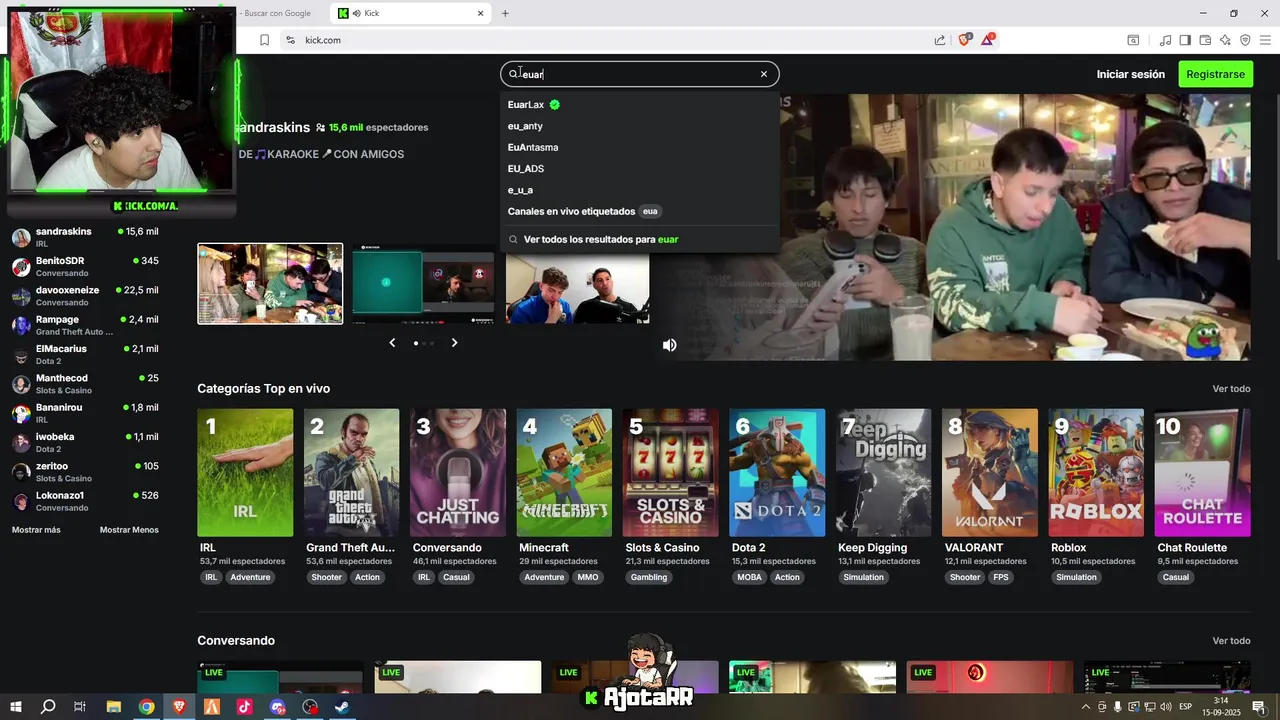The height and width of the screenshot is (720, 1280).
Task: Open Brave Leo AI sparkle icon
Action: (1225, 40)
